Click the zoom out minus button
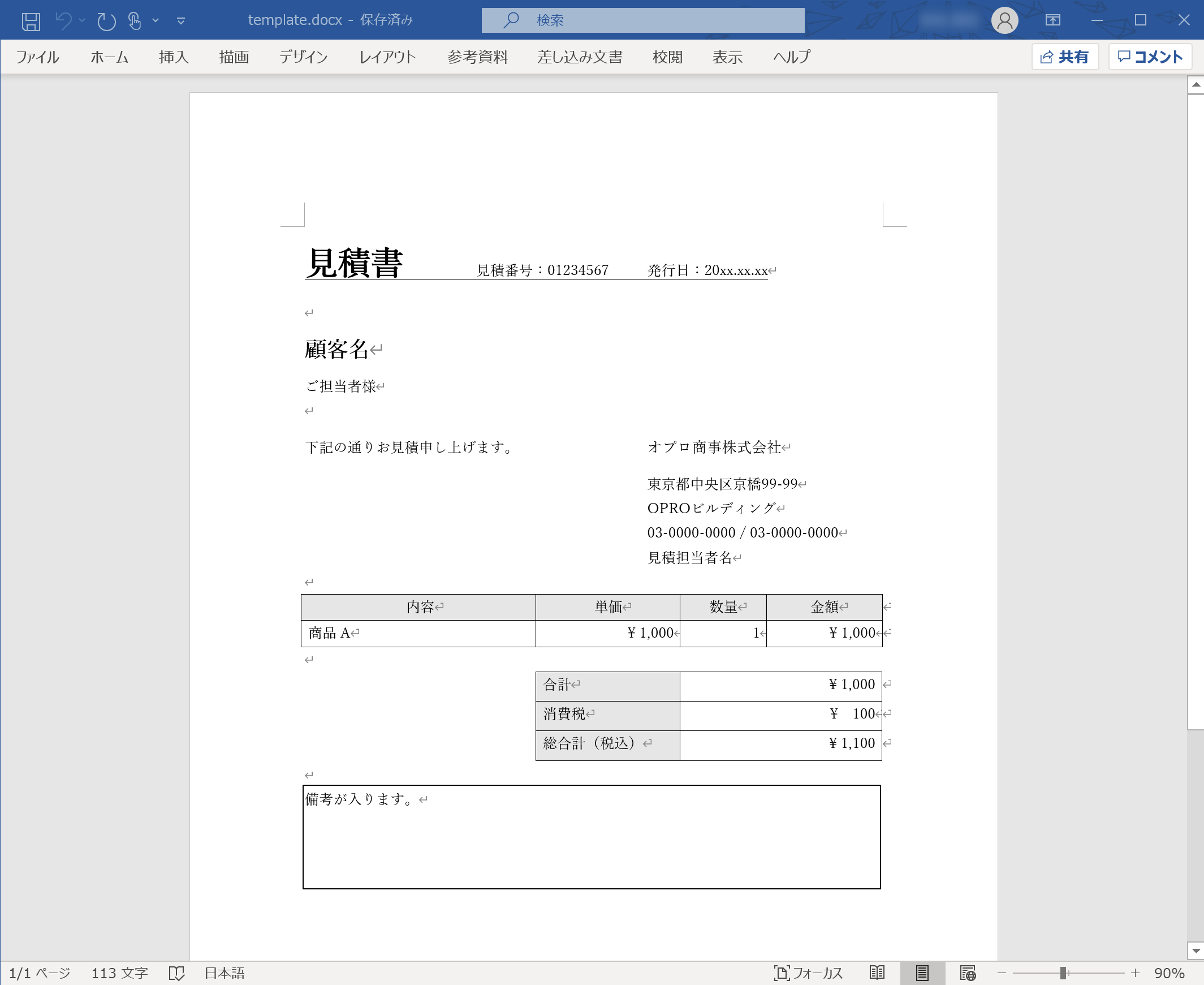The image size is (1204, 985). tap(1002, 974)
